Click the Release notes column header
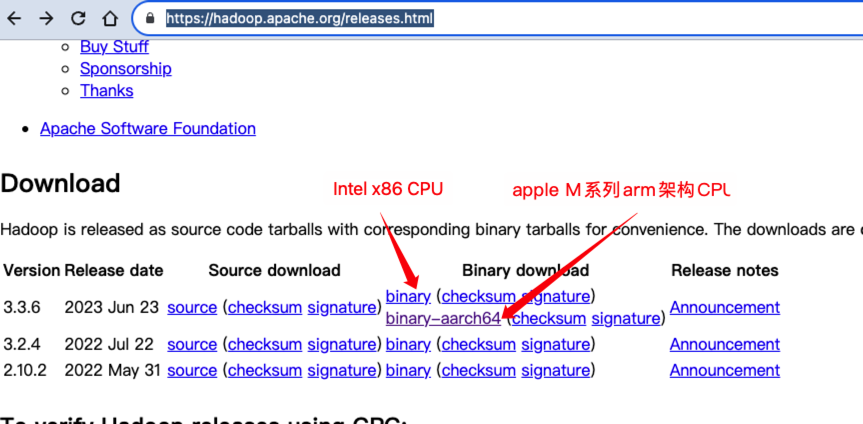 (725, 270)
